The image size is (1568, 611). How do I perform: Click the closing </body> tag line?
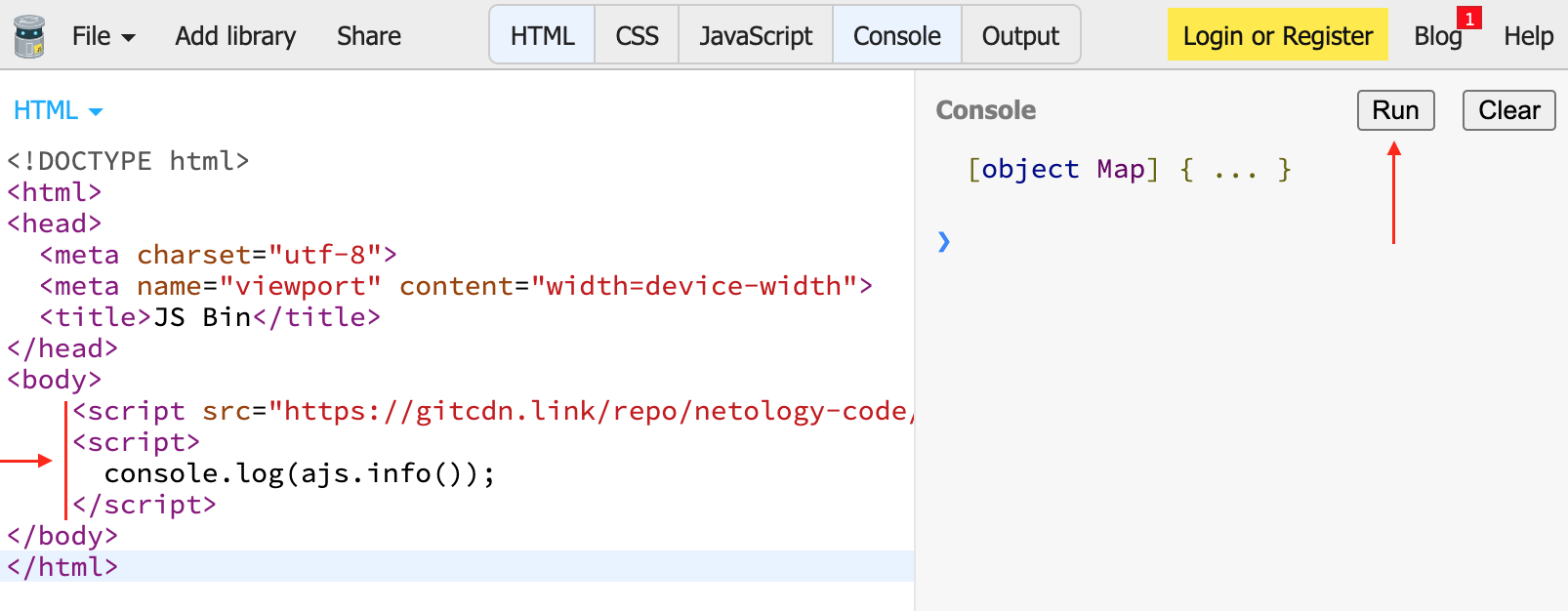62,536
